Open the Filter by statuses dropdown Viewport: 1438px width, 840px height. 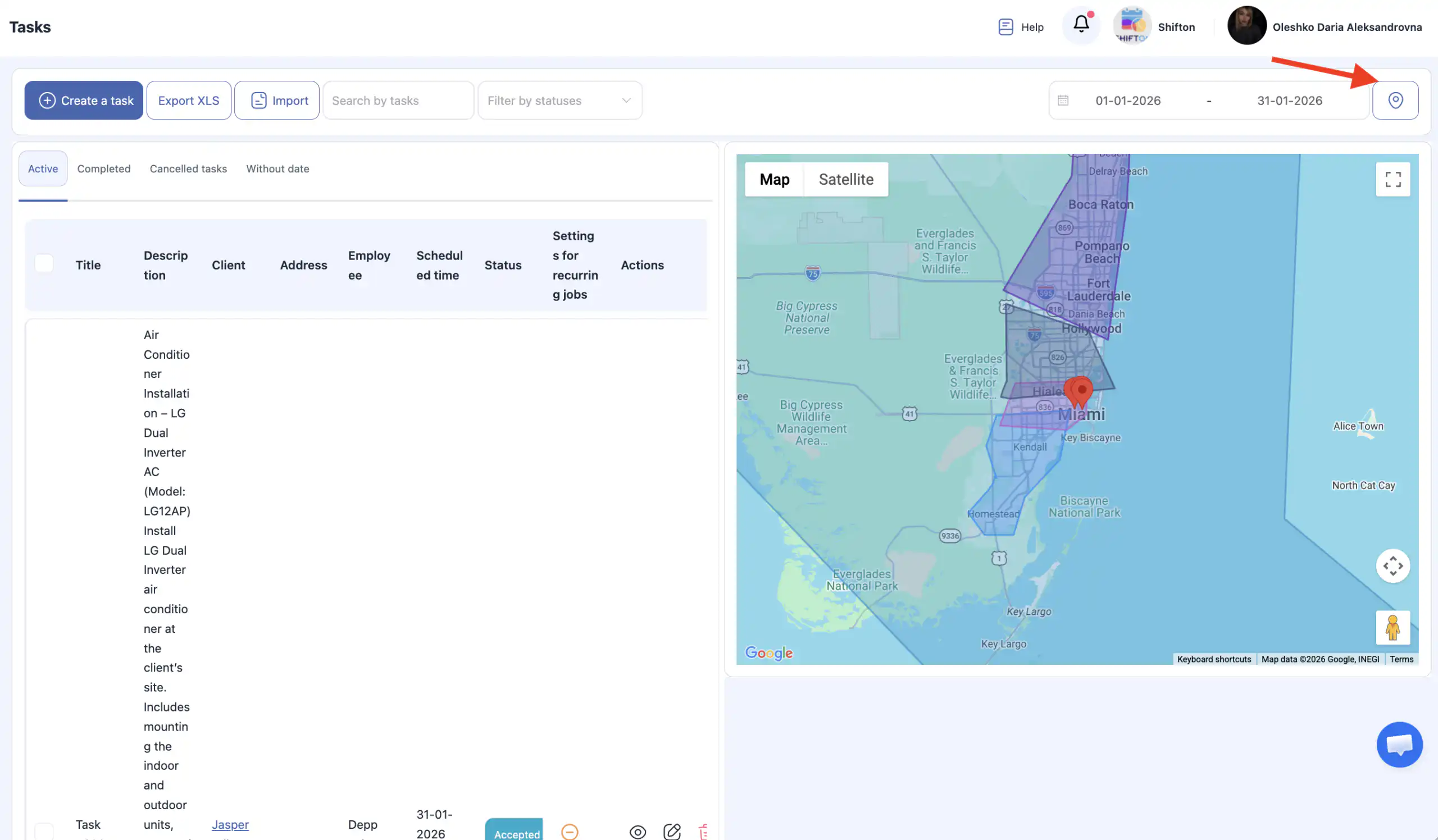tap(559, 101)
